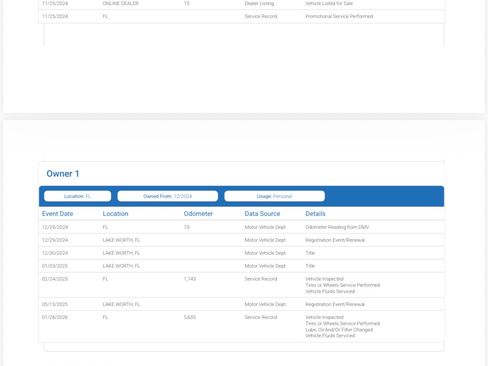Screen dimensions: 488x366
Task: Click date 11/25/2024 in the Promotional Service row
Action: [55, 16]
